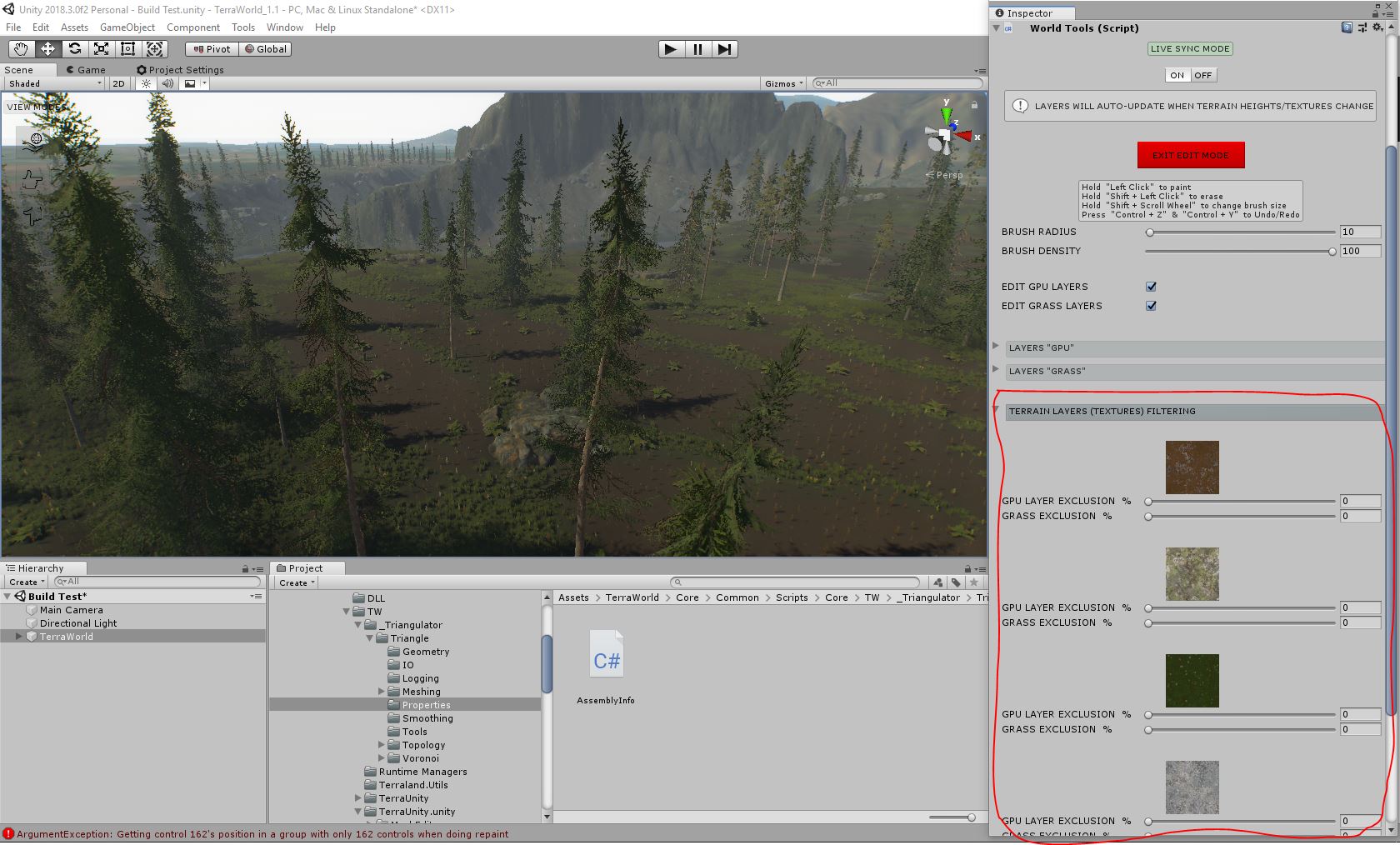This screenshot has height=845, width=1400.
Task: Click the AssemblyInfo C# file icon
Action: tap(606, 655)
